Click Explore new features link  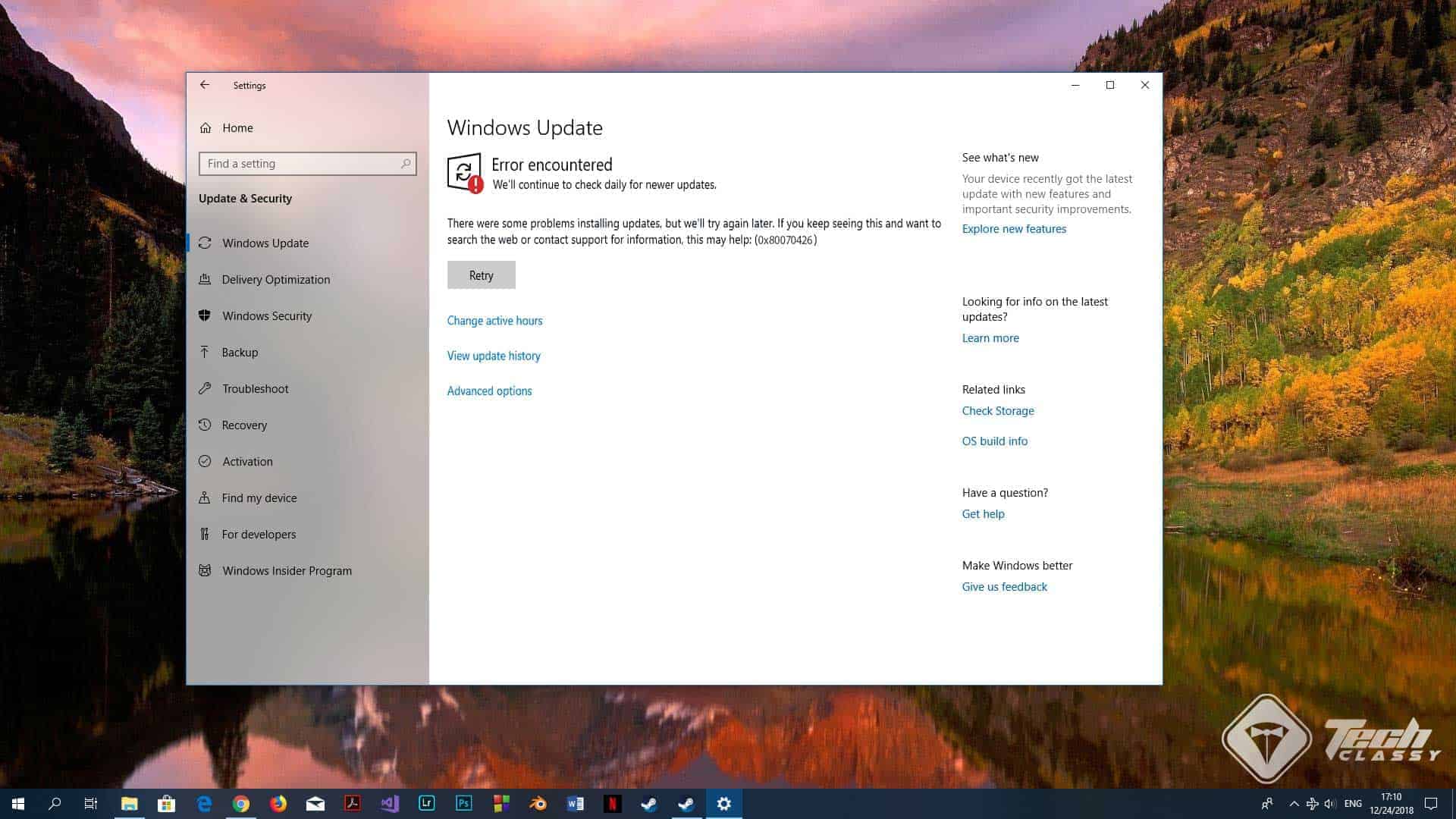tap(1014, 229)
